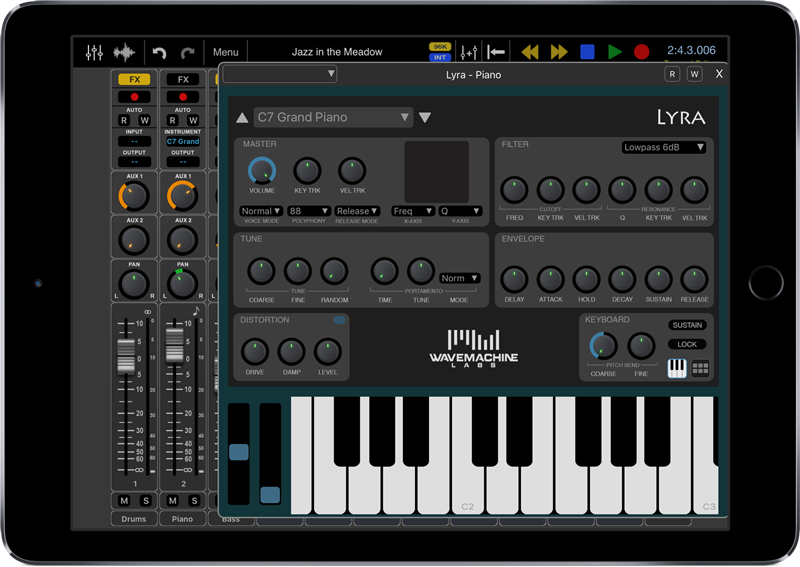Open the Freq X-axis dropdown
800x567 pixels.
pos(413,211)
